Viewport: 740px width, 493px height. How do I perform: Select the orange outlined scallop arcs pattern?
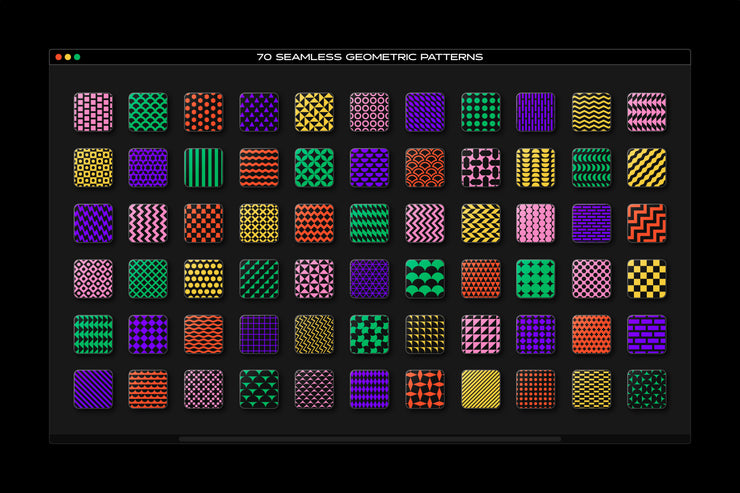(424, 167)
